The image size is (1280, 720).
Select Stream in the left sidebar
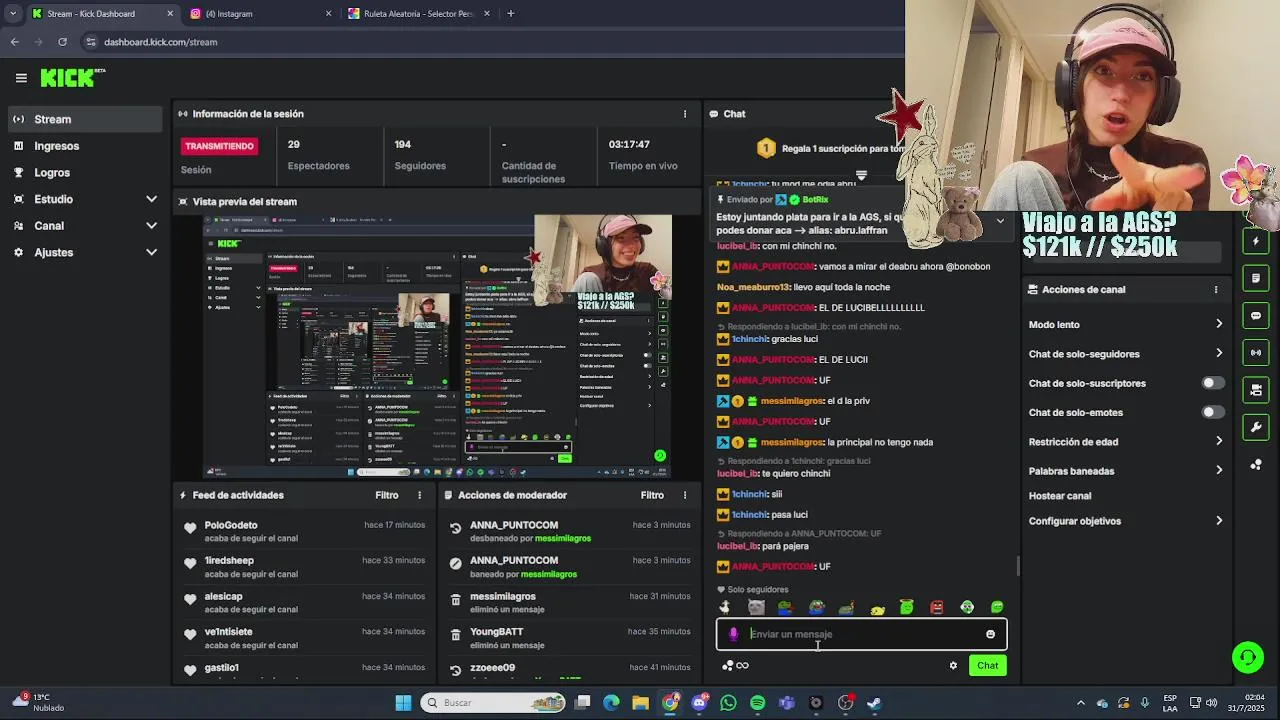85,119
